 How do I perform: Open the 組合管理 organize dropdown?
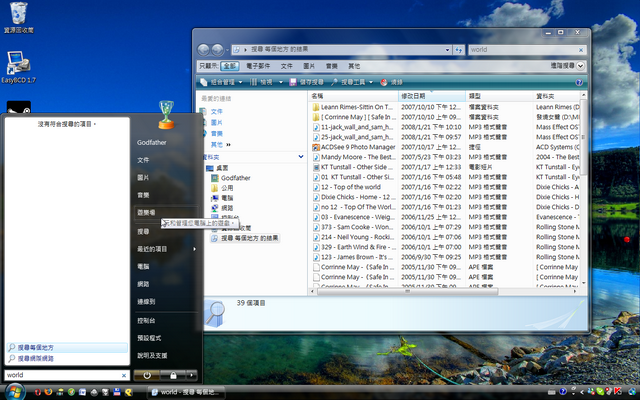[x=222, y=82]
